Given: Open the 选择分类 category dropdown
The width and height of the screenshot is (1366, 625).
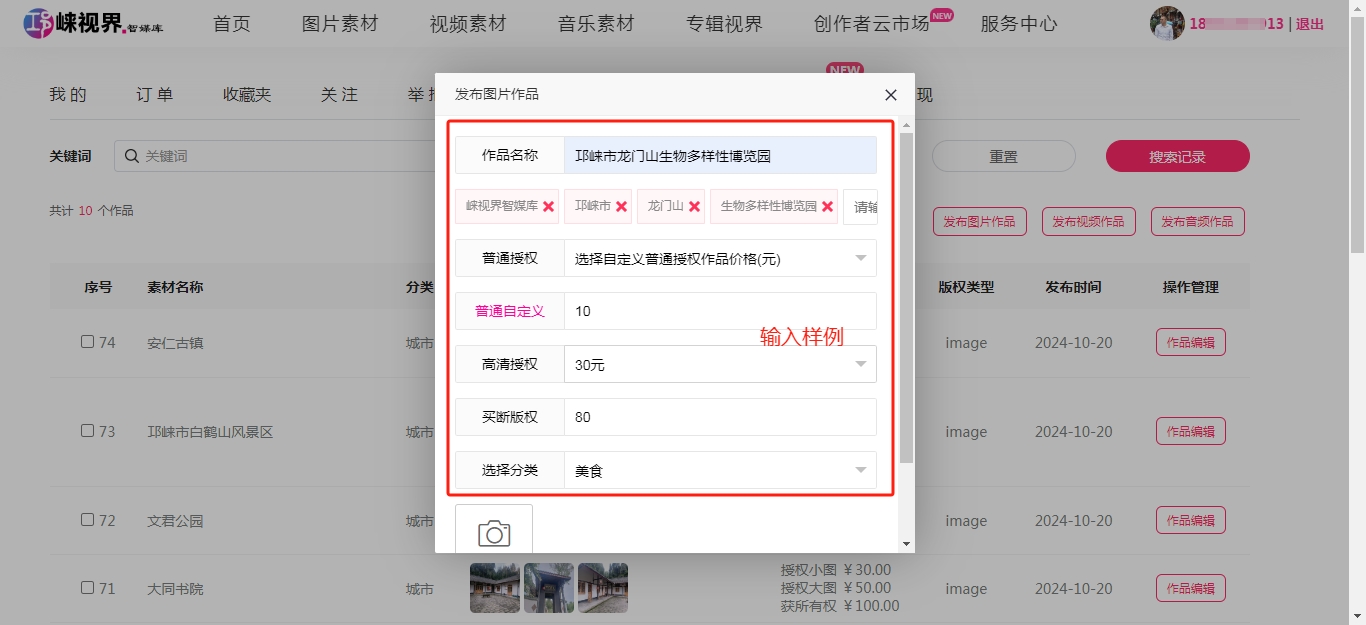Looking at the screenshot, I should coord(720,470).
